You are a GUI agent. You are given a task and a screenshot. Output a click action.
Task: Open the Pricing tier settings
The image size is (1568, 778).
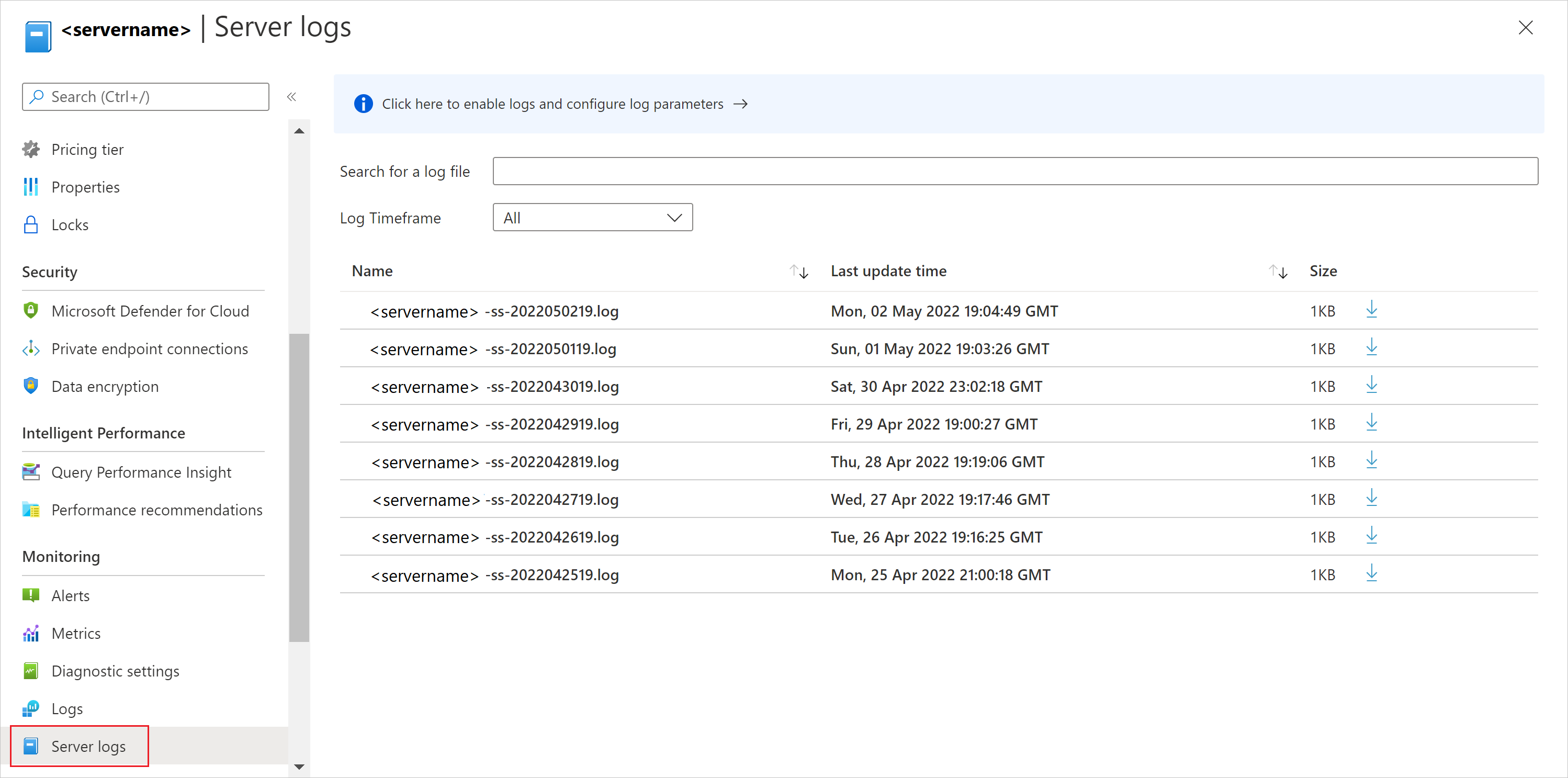pos(87,149)
